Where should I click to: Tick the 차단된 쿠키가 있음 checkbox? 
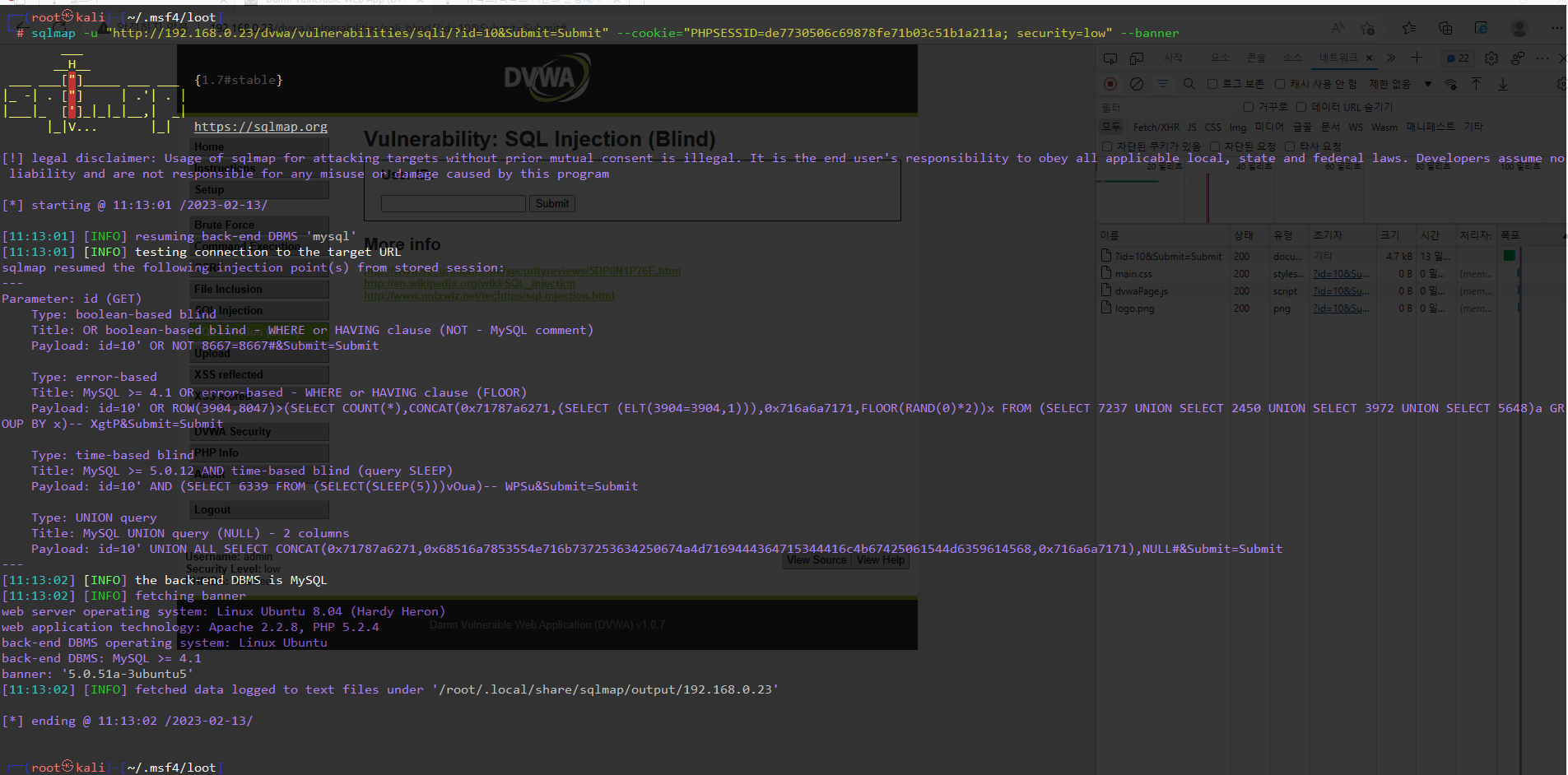[1107, 146]
